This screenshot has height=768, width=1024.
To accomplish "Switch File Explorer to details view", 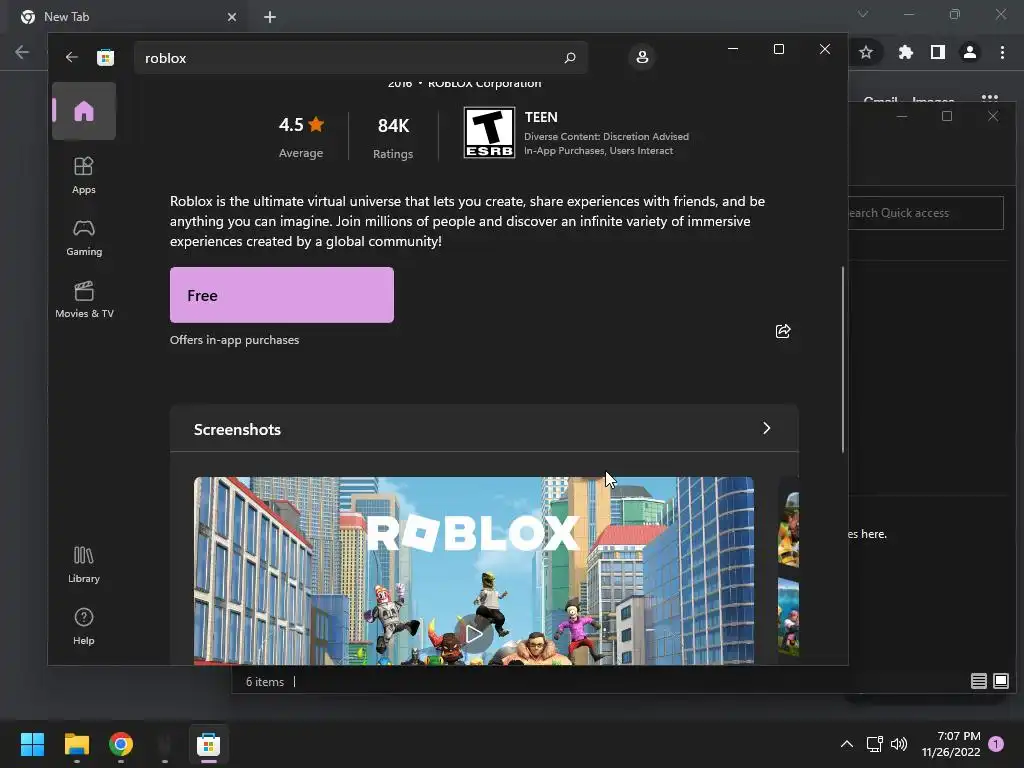I will (x=978, y=681).
